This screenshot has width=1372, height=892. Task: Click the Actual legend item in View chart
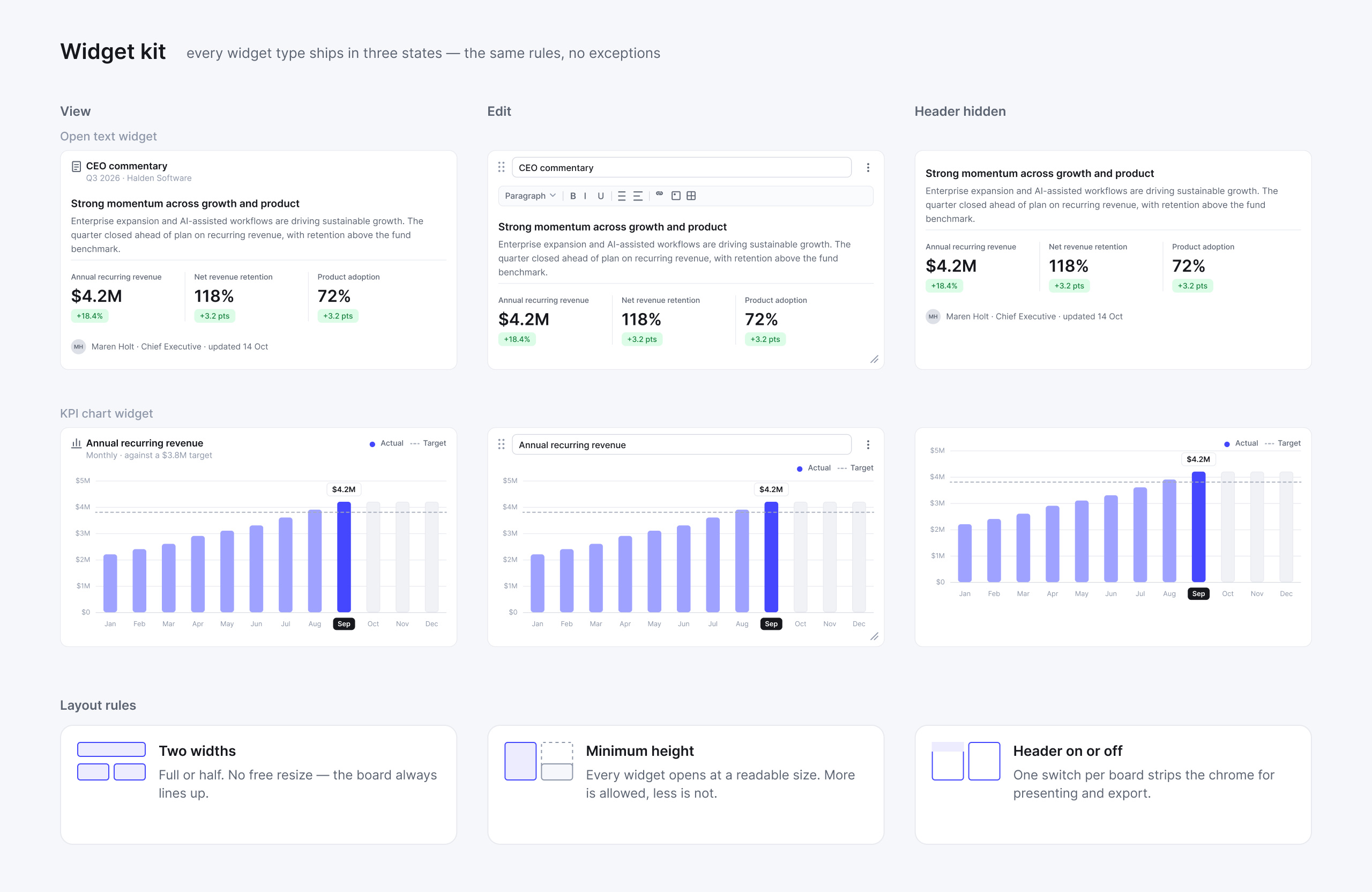tap(386, 443)
